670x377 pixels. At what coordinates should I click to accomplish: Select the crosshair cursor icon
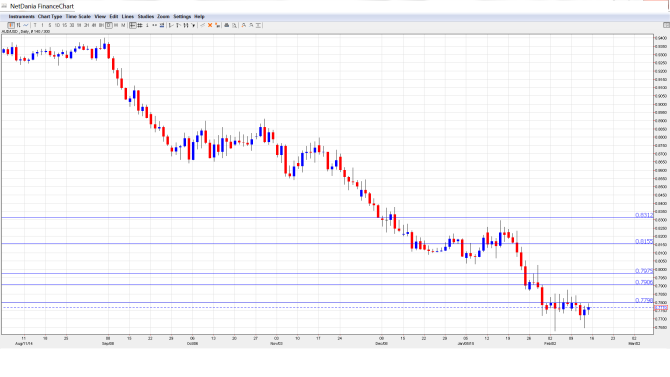point(133,25)
